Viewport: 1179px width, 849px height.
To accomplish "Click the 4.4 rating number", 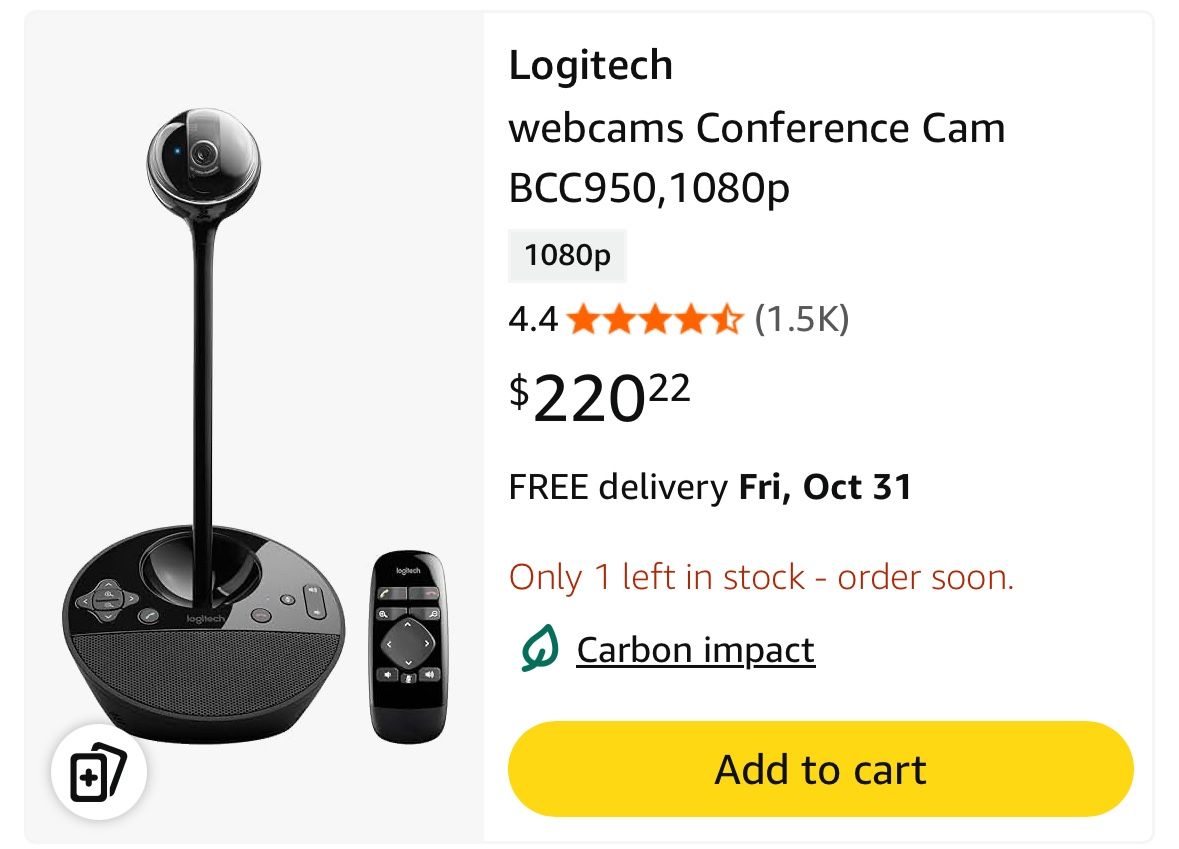I will click(x=532, y=319).
